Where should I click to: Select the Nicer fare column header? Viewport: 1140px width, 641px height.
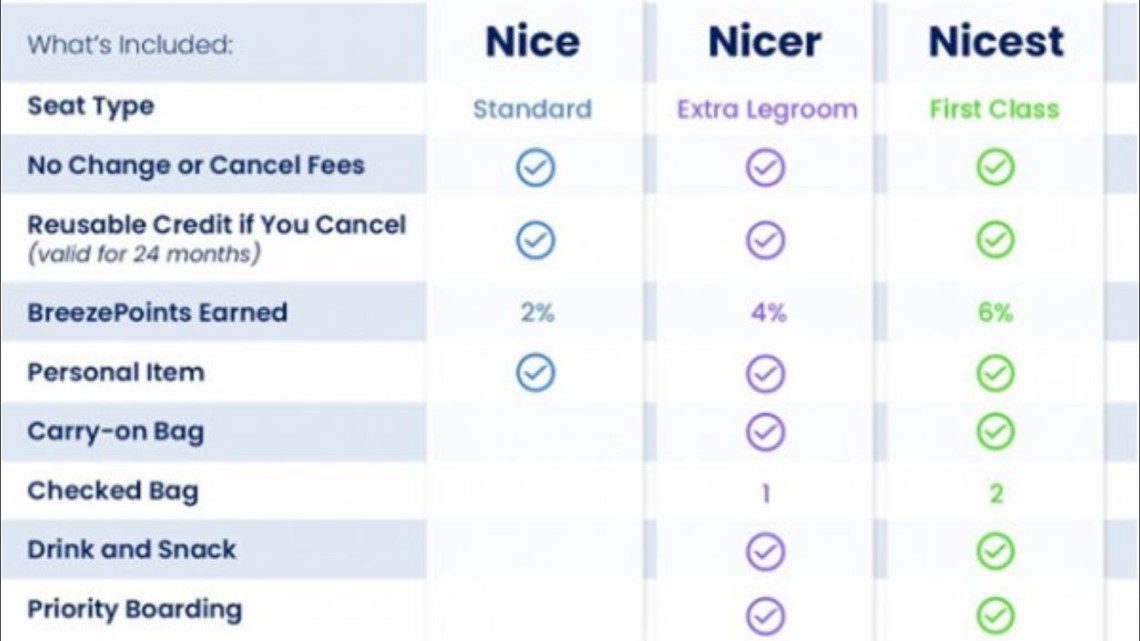coord(765,41)
